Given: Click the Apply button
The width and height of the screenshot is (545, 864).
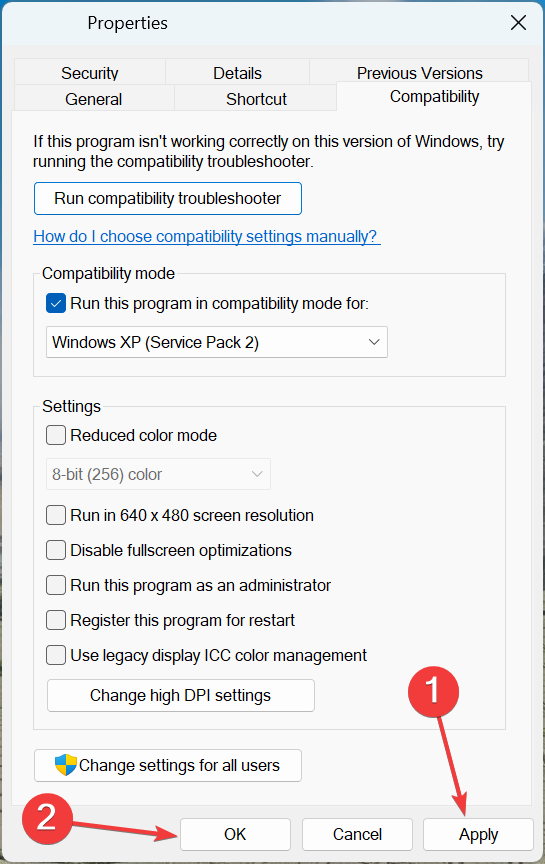Looking at the screenshot, I should [478, 834].
